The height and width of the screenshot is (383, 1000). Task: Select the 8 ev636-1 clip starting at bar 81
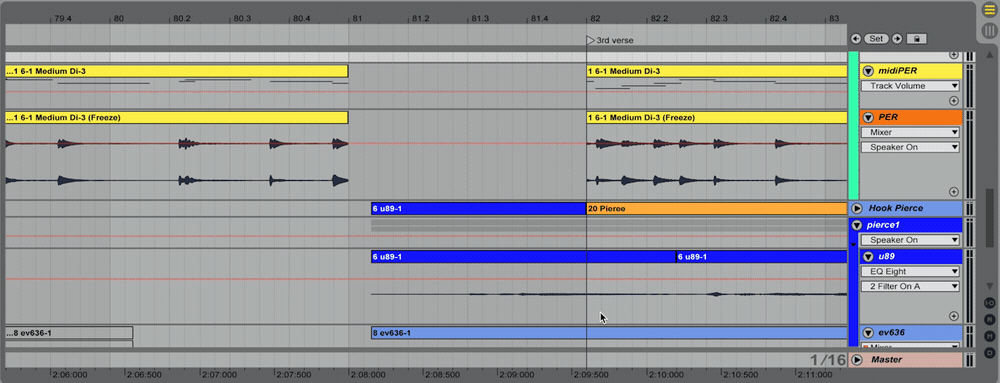[x=609, y=333]
